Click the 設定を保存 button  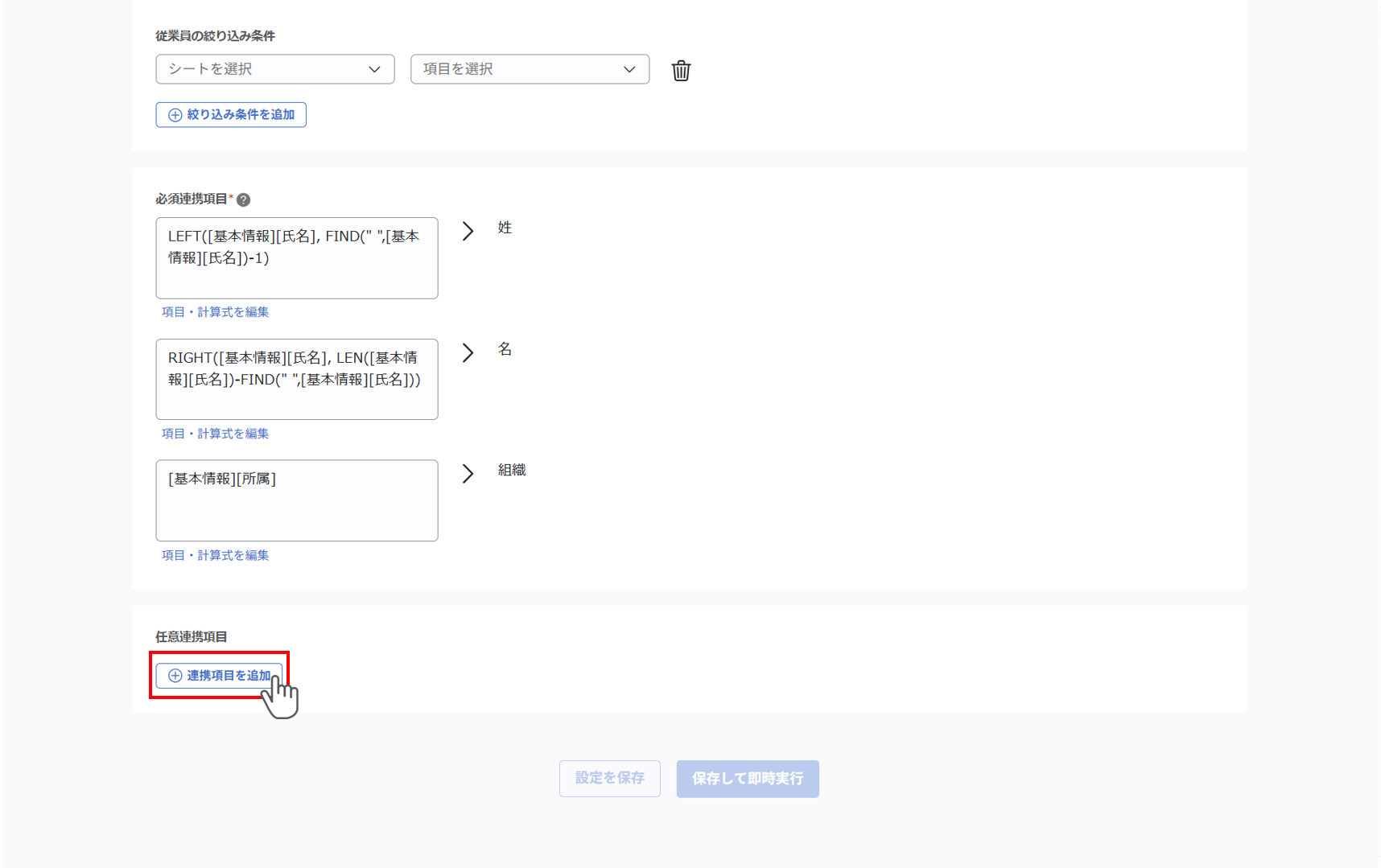coord(609,779)
